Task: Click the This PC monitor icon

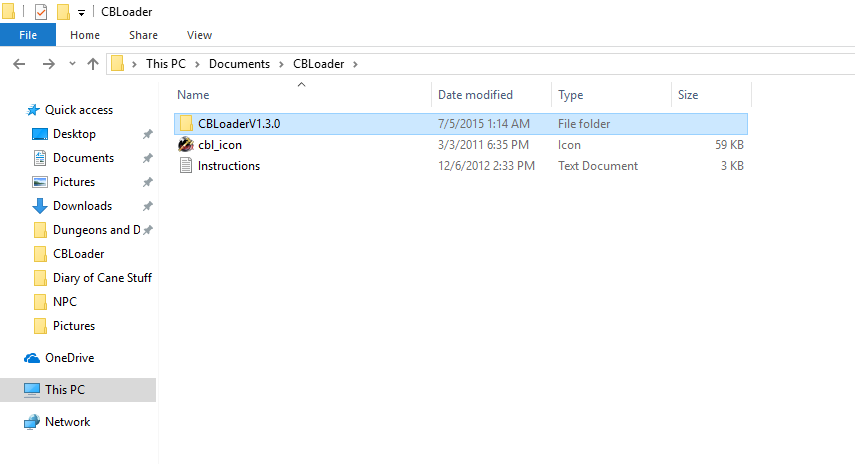Action: click(32, 390)
